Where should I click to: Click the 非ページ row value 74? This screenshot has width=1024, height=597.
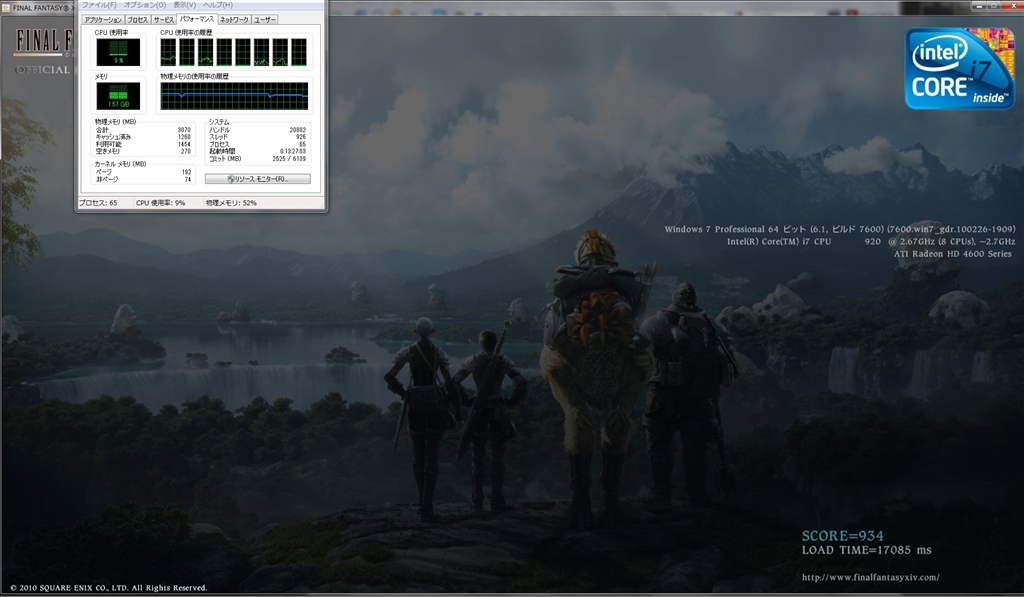point(187,179)
